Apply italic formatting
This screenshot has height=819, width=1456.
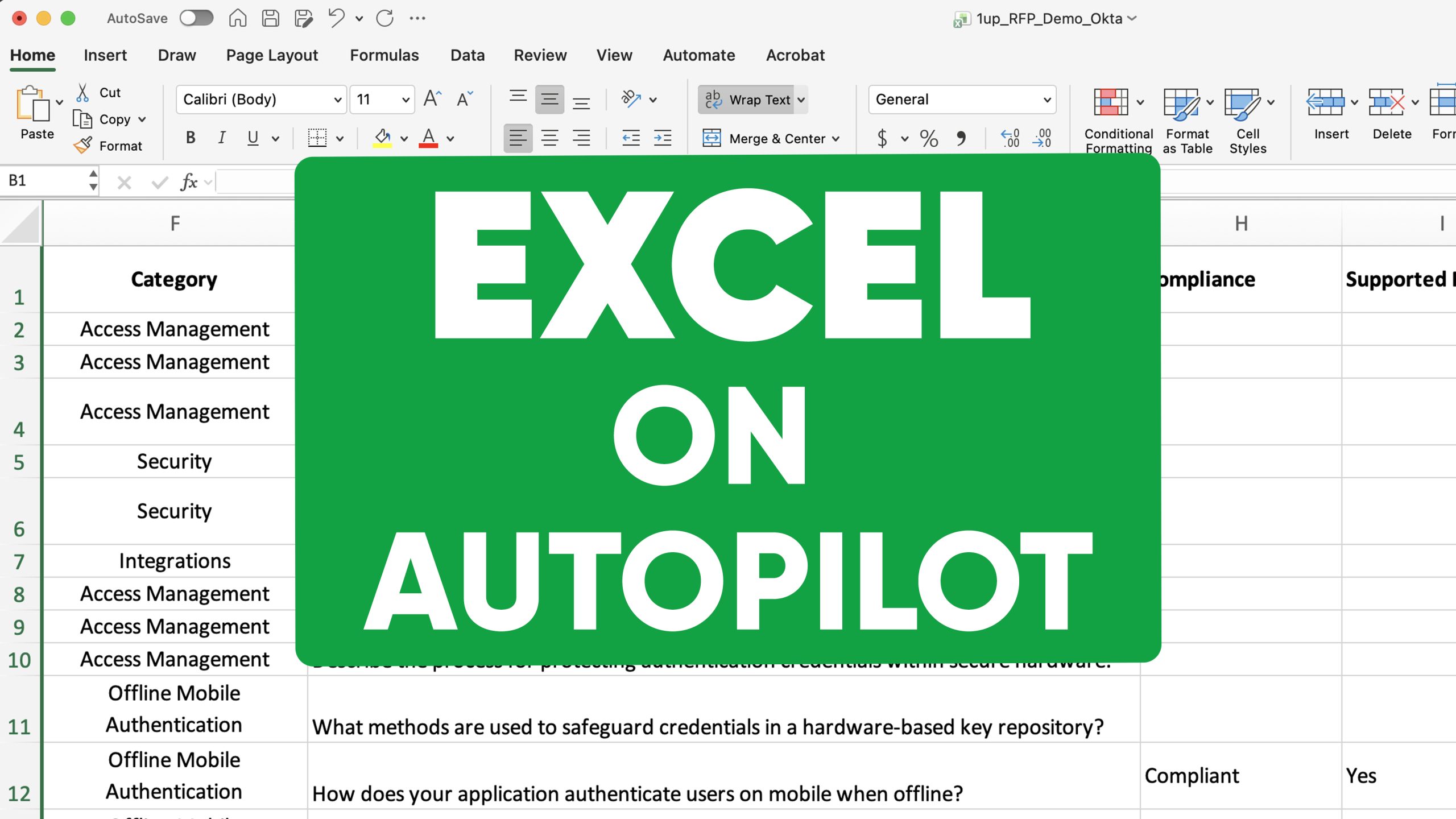(x=222, y=138)
